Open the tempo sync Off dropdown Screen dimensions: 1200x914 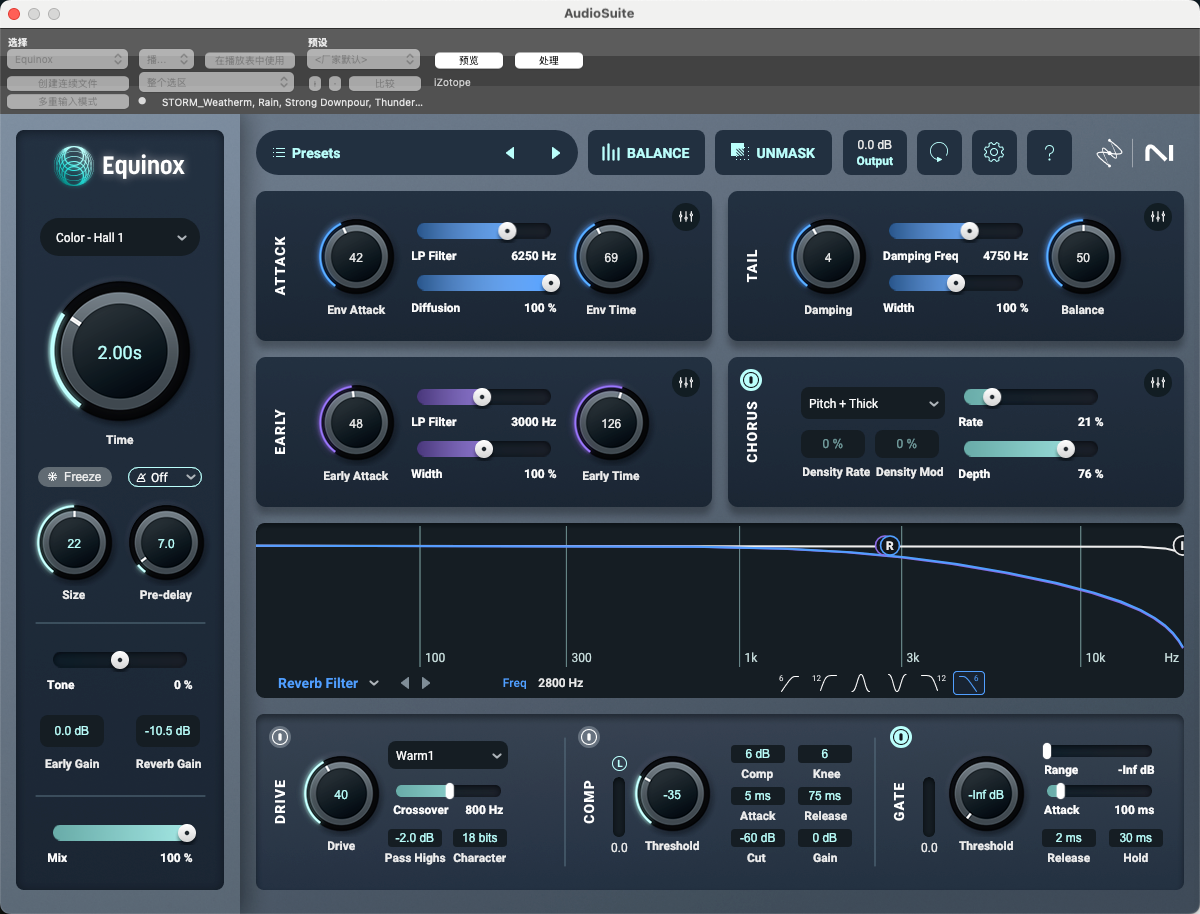click(x=165, y=477)
